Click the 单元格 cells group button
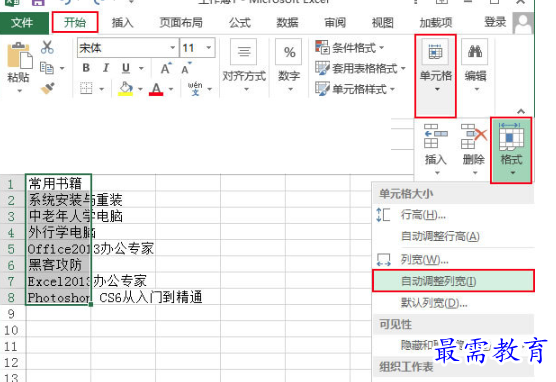 pos(435,76)
